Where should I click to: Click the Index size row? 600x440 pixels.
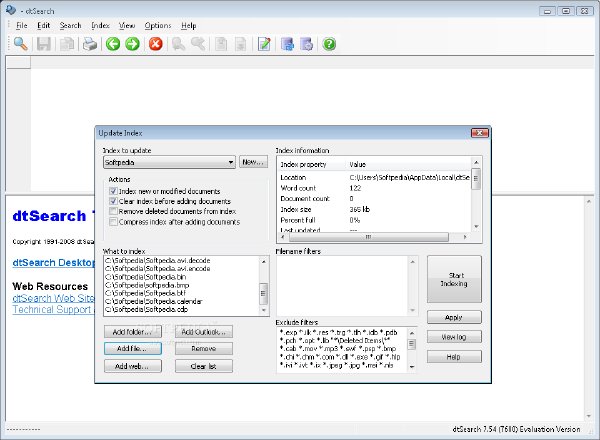point(375,209)
